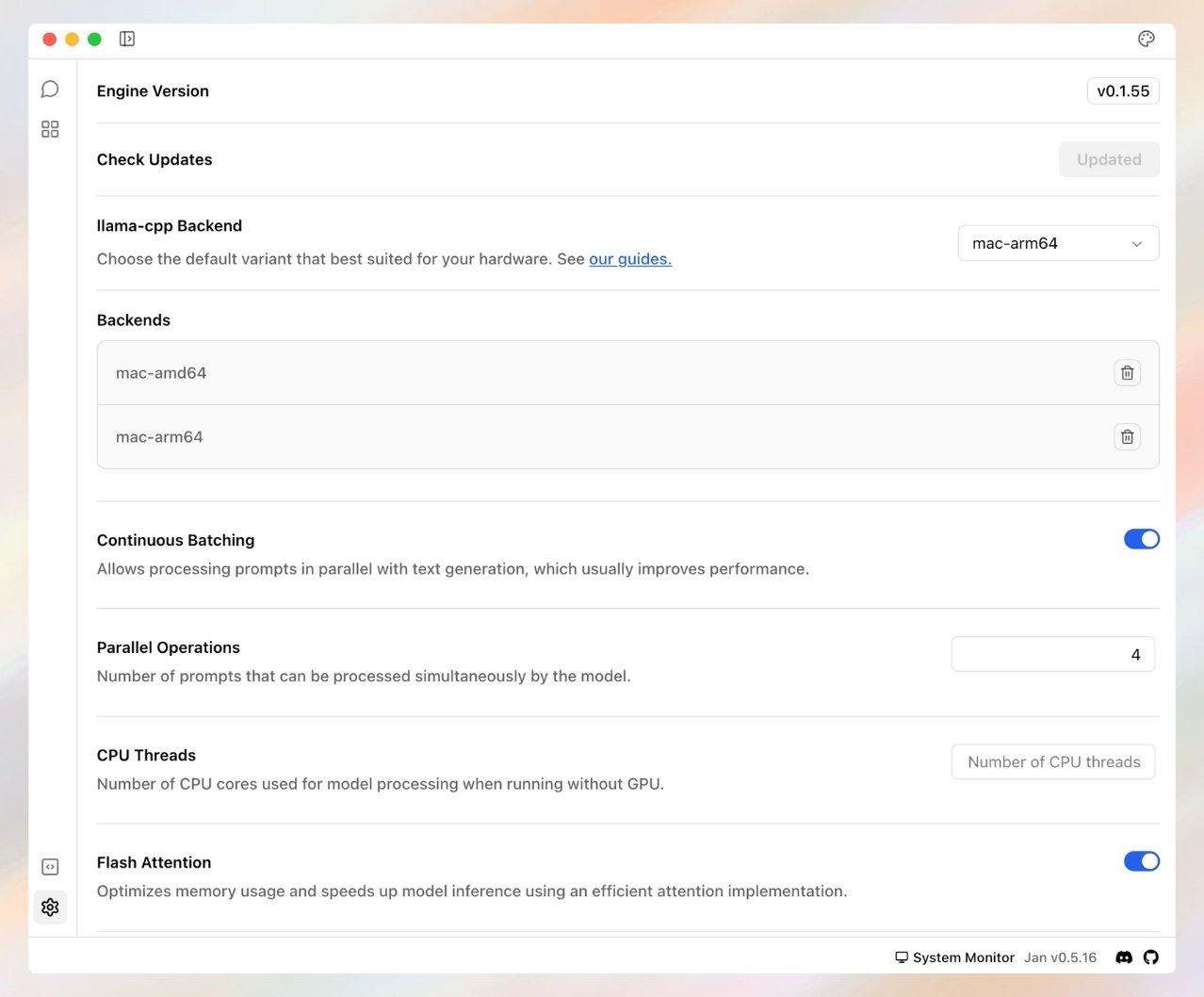Delete the mac-arm64 backend

pos(1127,436)
